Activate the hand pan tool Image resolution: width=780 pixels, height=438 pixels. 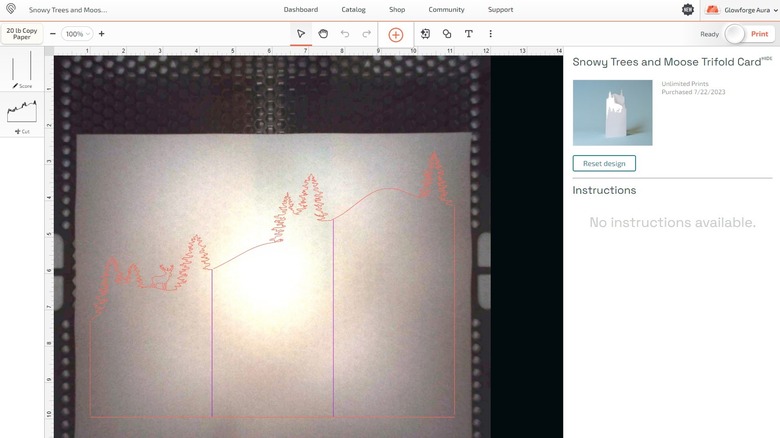(323, 34)
